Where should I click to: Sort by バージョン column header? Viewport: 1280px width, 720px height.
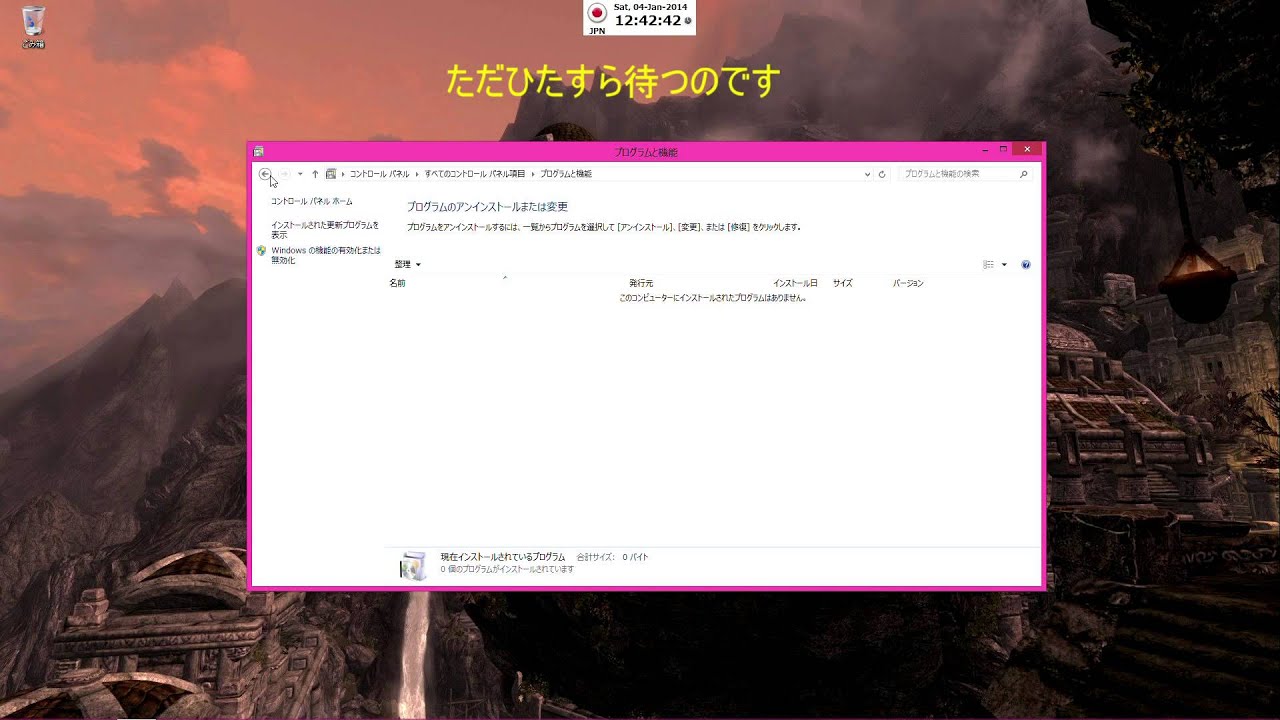tap(908, 283)
